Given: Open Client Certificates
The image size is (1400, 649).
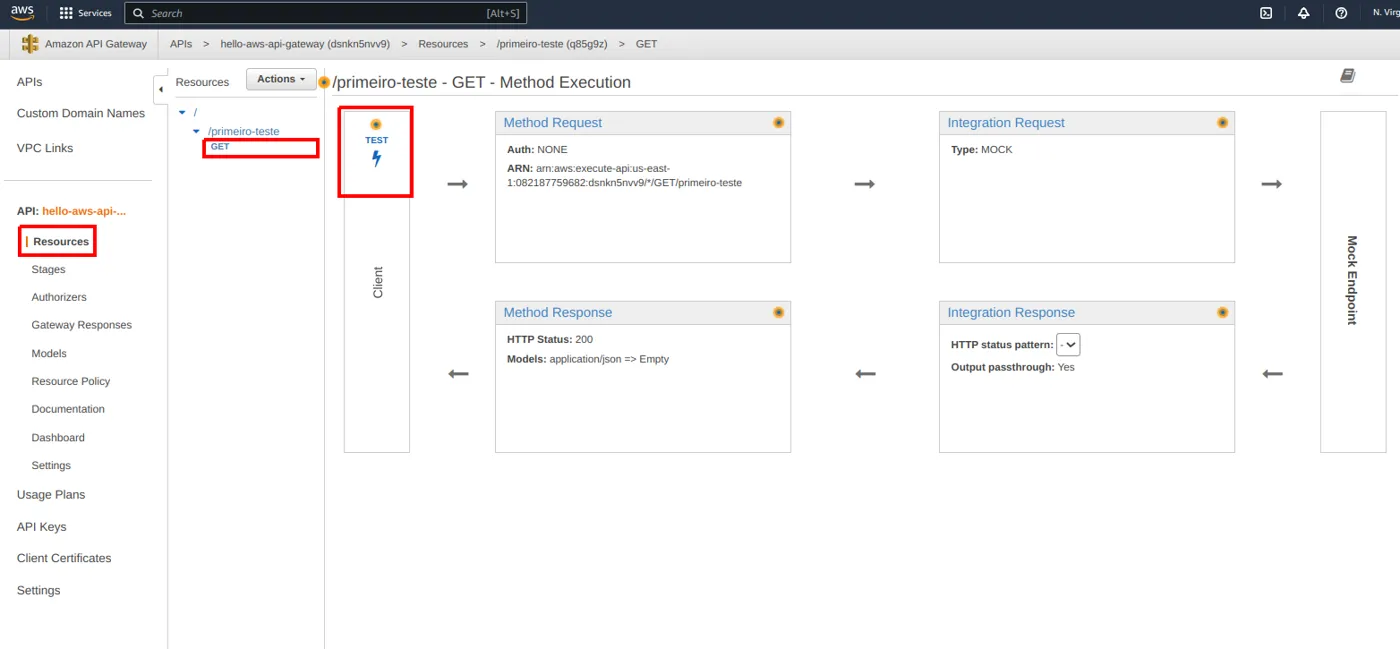Looking at the screenshot, I should point(64,558).
